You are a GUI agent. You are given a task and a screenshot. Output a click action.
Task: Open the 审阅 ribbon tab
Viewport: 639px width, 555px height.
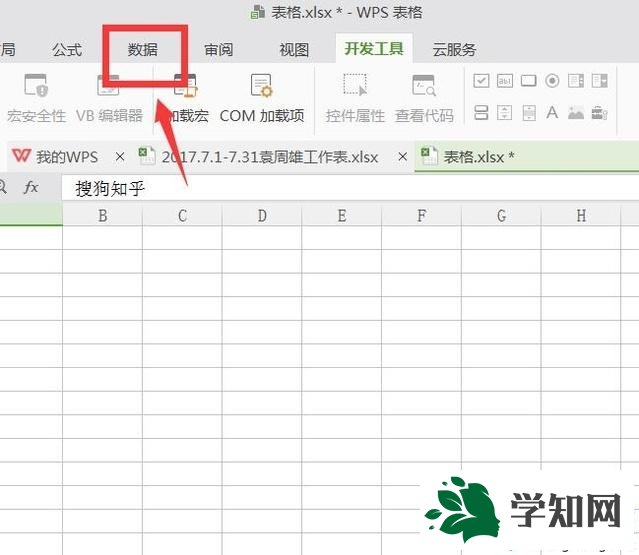tap(218, 50)
